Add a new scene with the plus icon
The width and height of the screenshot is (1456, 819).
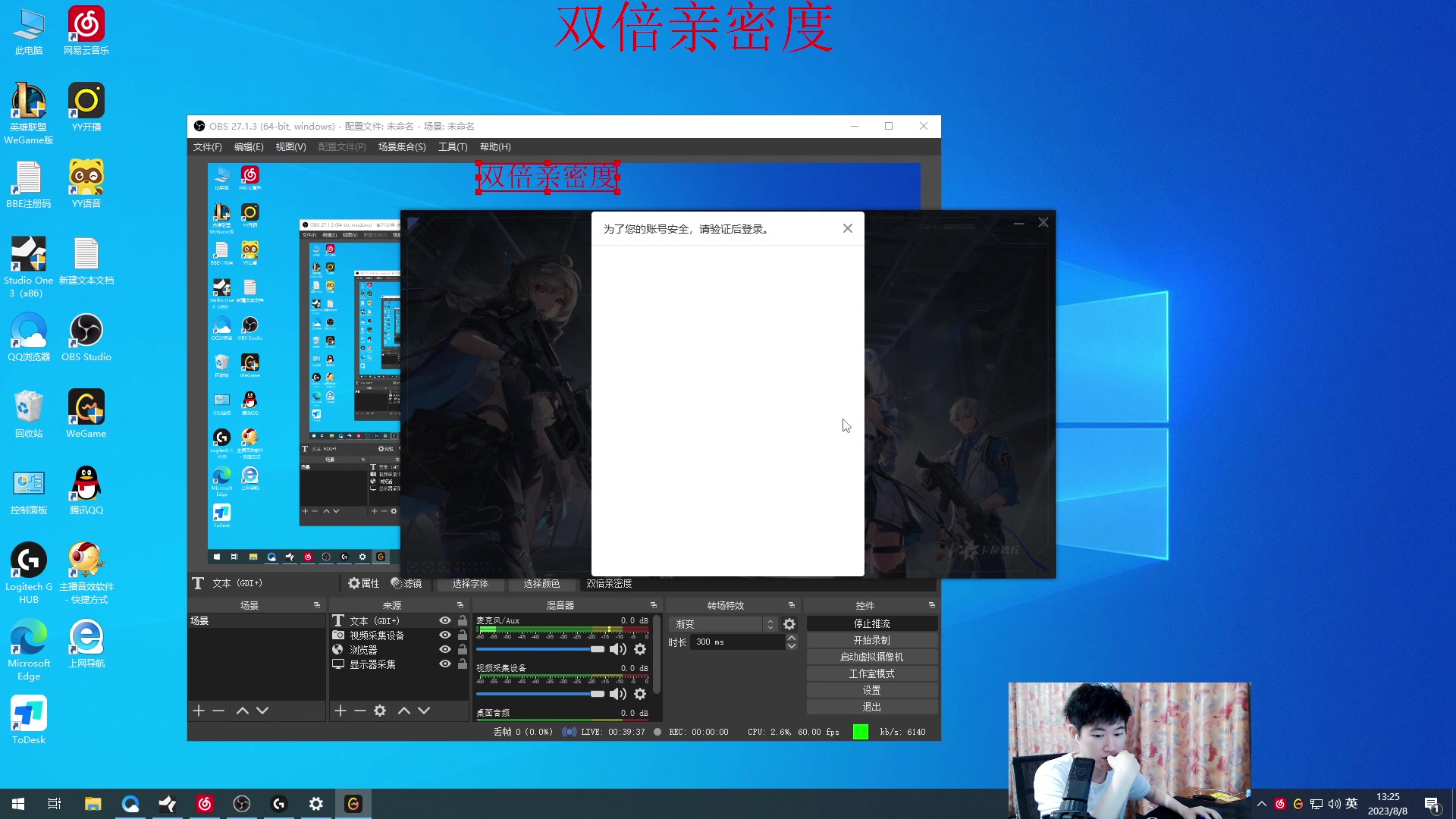[199, 711]
